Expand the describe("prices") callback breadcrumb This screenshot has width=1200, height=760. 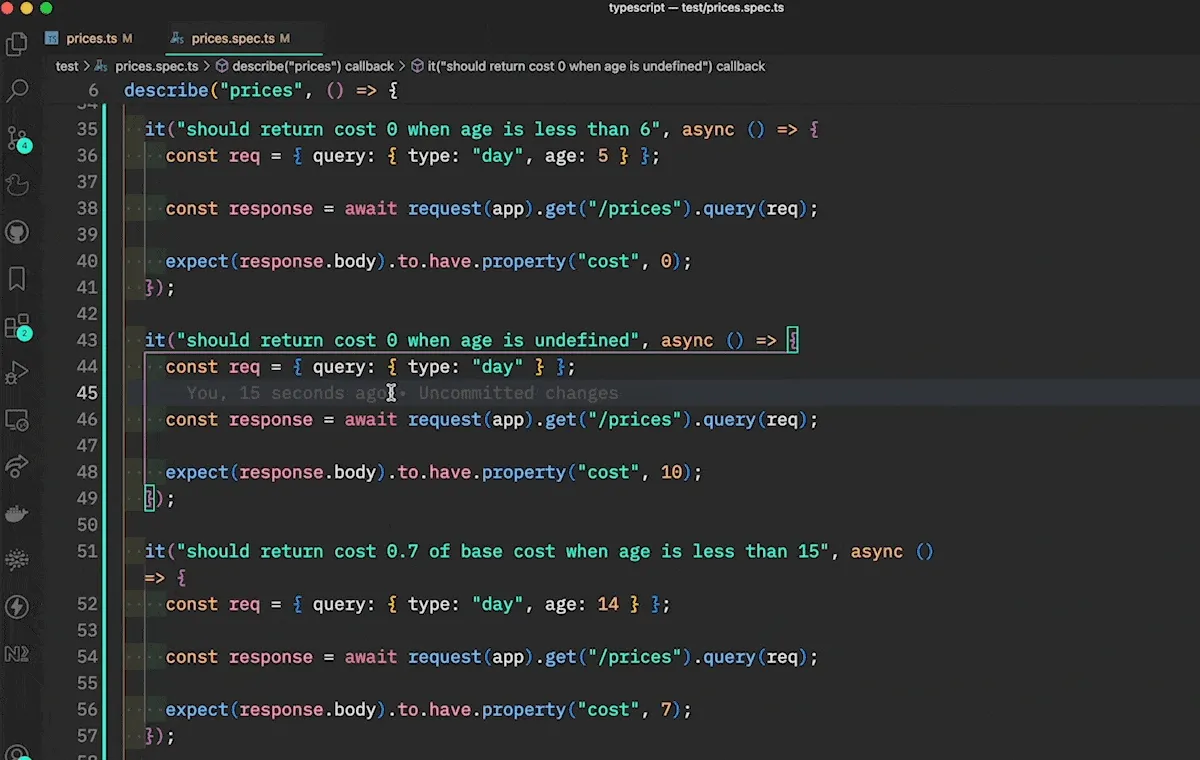312,66
